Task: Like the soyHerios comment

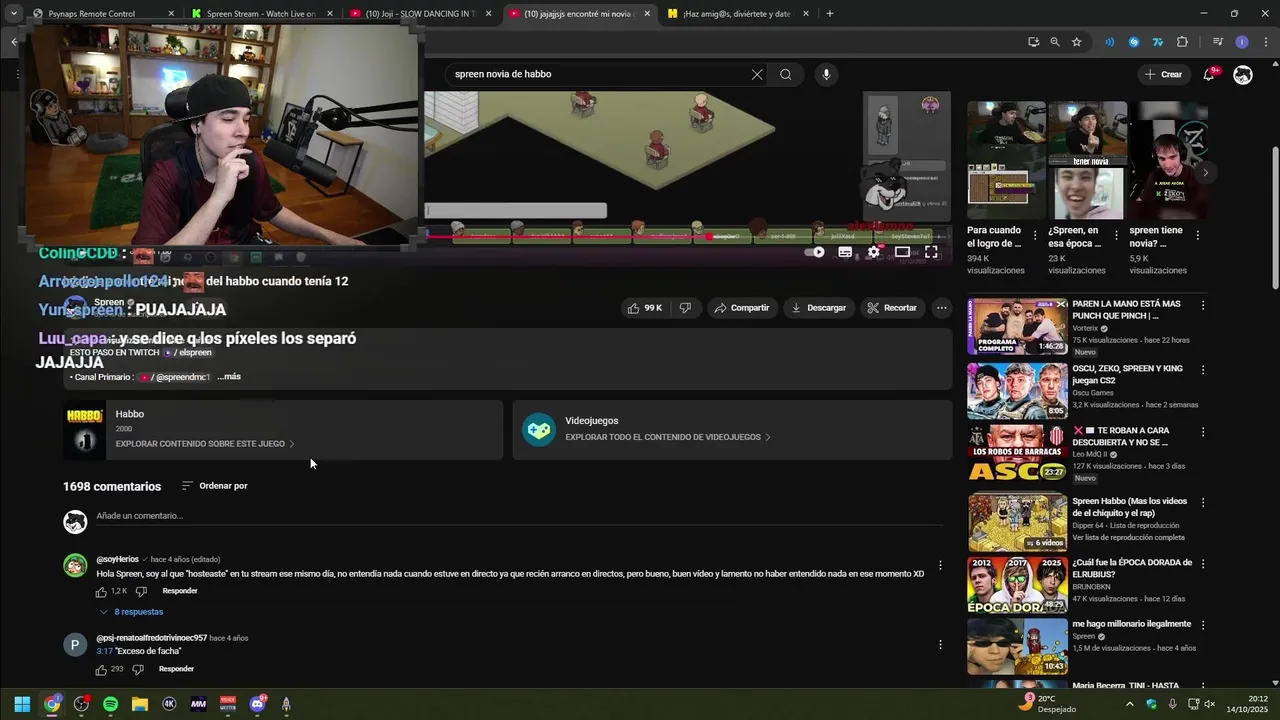Action: click(x=101, y=592)
